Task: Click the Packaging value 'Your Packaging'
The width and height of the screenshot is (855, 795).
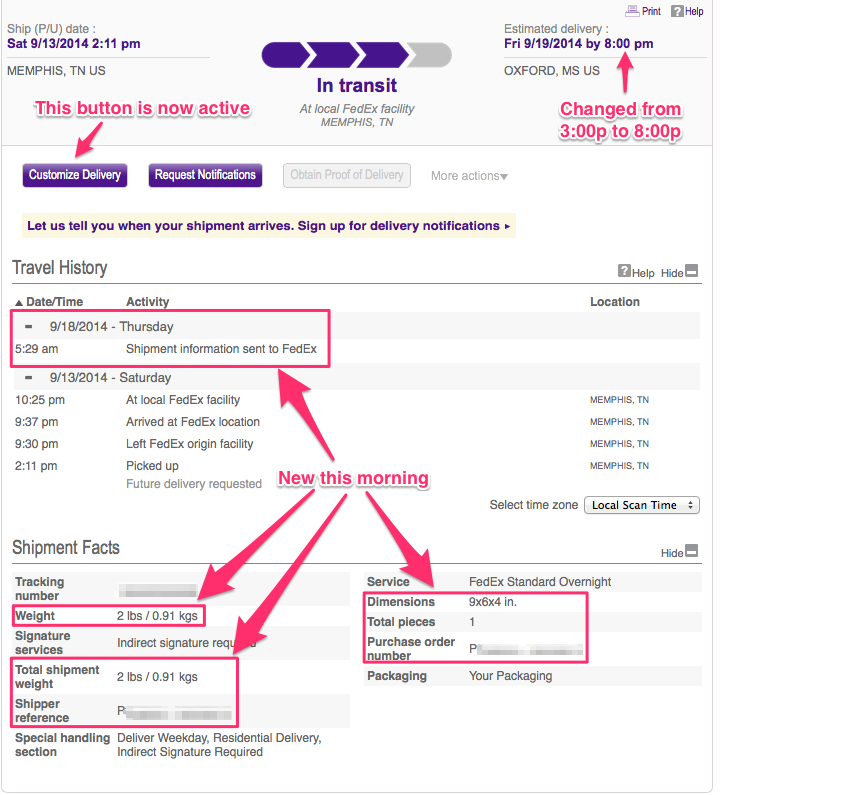Action: [x=510, y=676]
